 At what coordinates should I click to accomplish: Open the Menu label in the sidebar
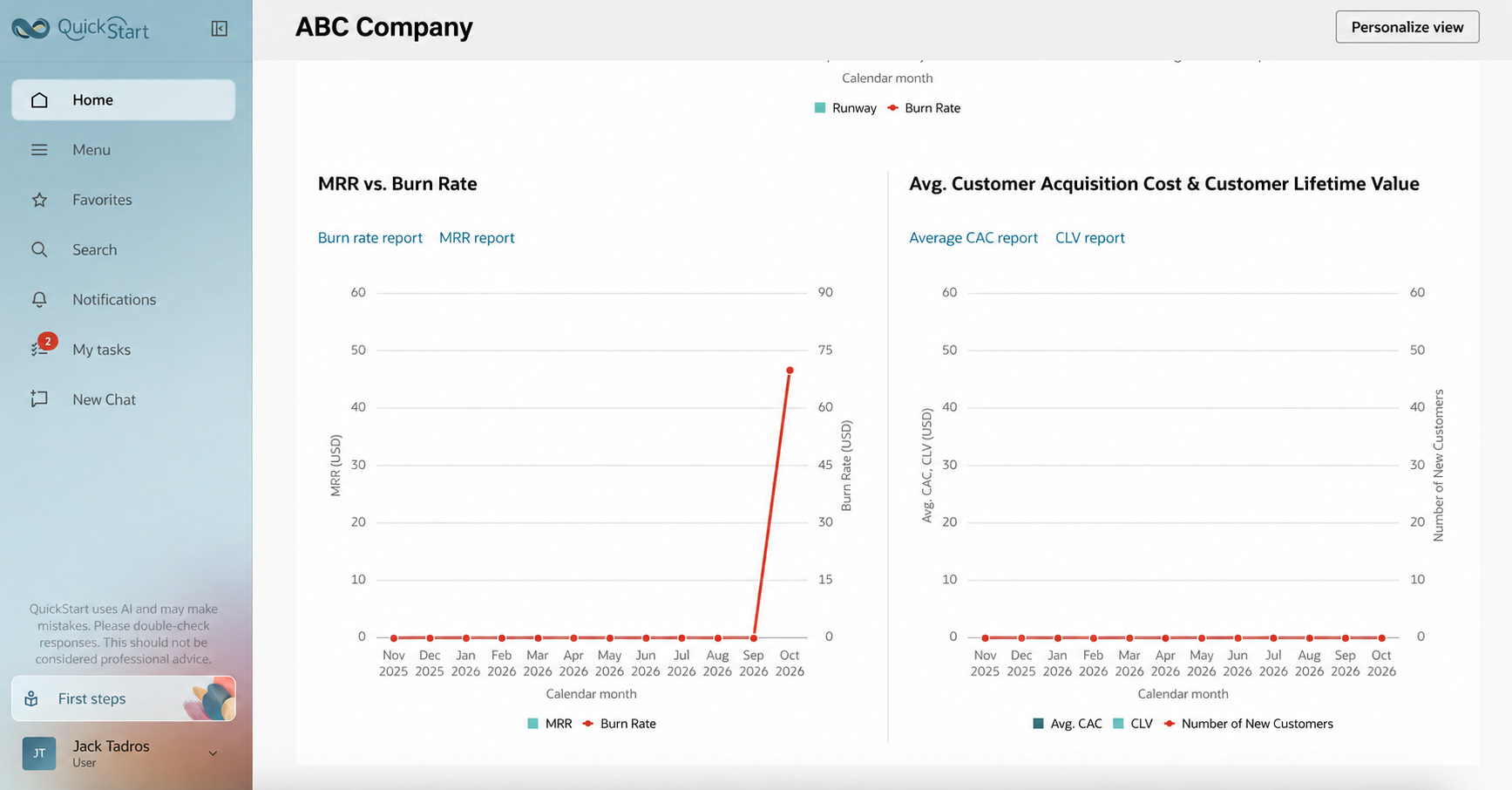pos(92,150)
